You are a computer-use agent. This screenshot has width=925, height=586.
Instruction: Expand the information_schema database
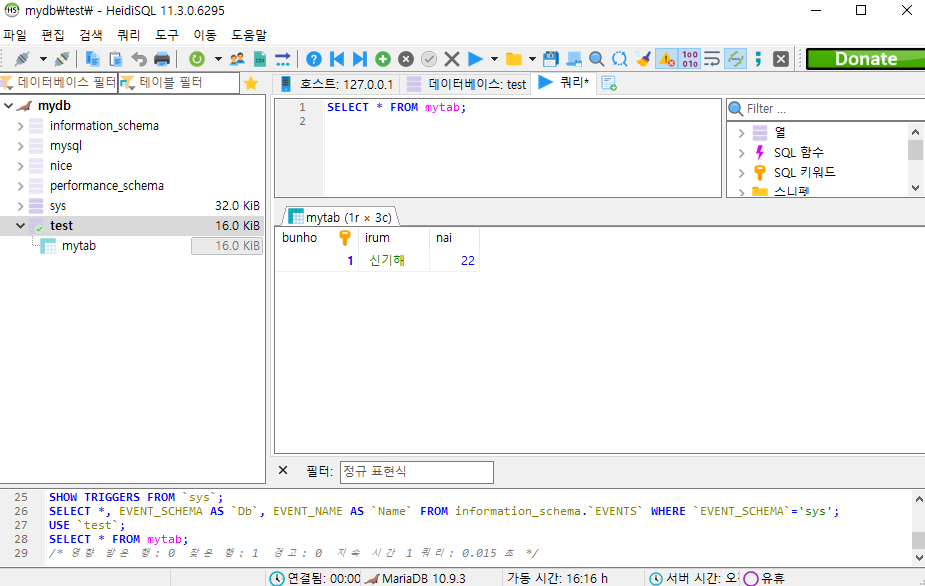click(x=21, y=126)
